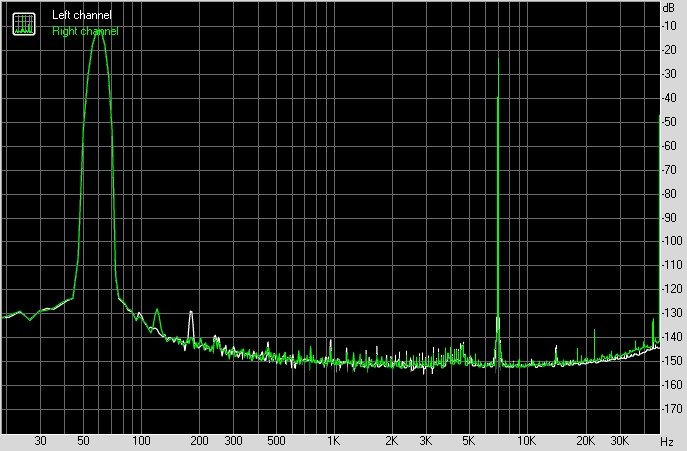Click the 2K frequency axis label
The width and height of the screenshot is (687, 451).
tap(392, 440)
